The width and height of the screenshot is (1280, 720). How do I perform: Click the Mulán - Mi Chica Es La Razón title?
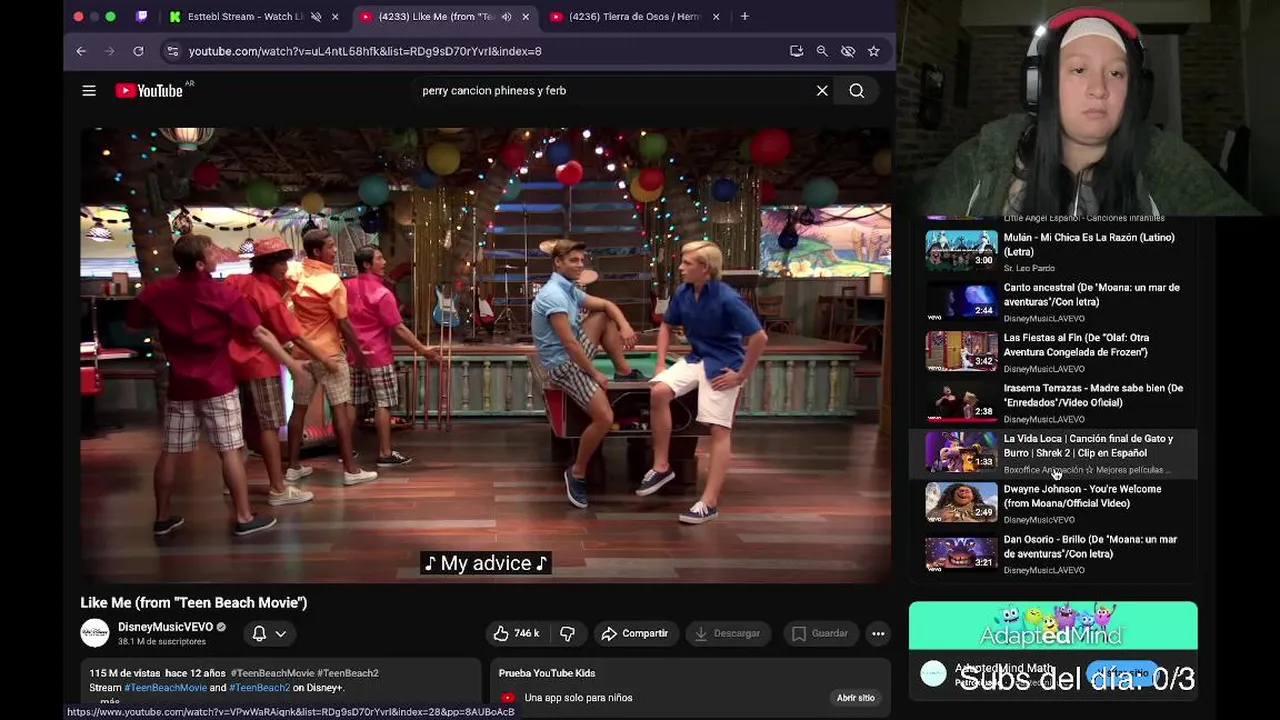[x=1089, y=245]
